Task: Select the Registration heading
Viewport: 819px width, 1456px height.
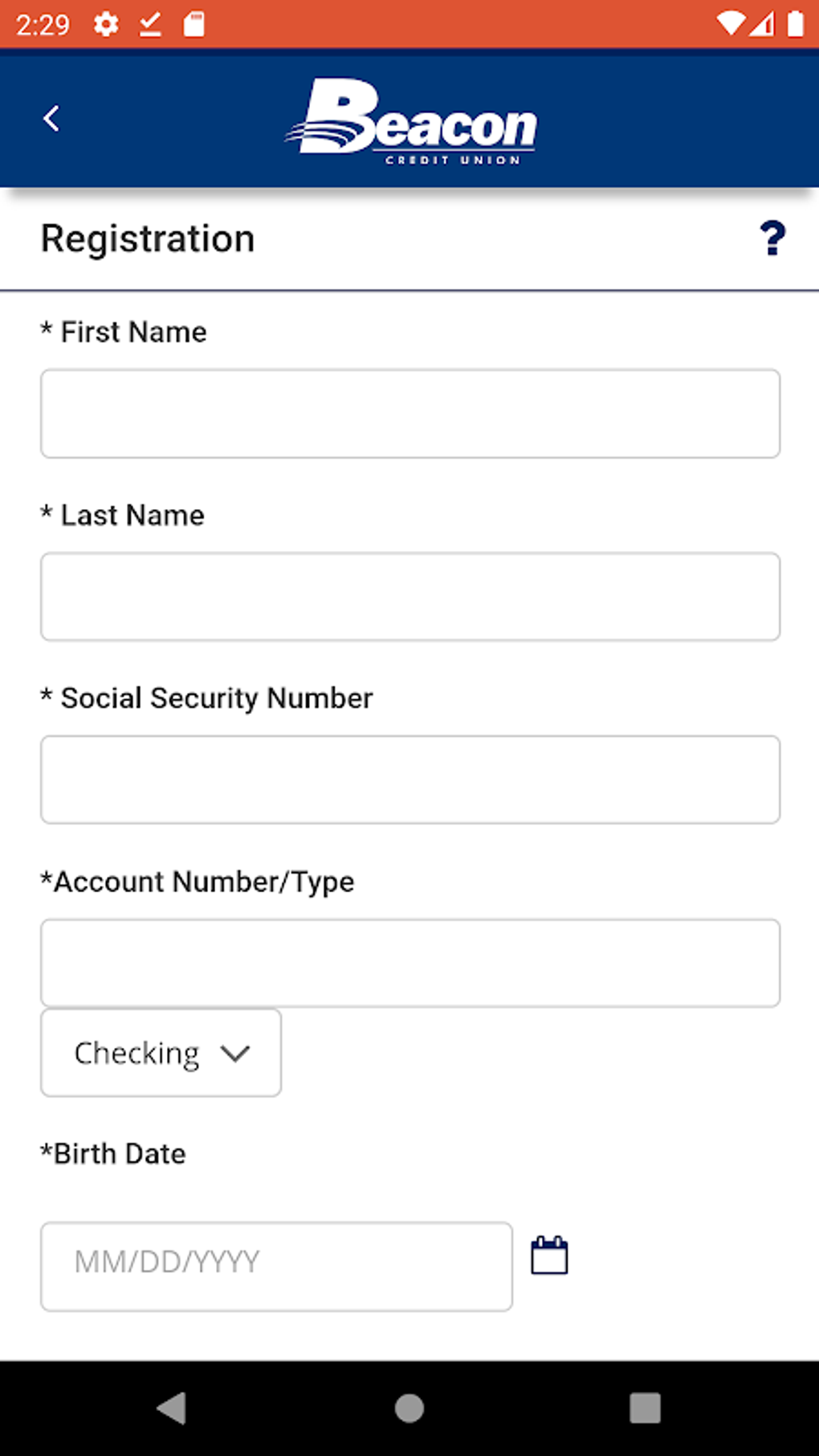Action: (148, 238)
